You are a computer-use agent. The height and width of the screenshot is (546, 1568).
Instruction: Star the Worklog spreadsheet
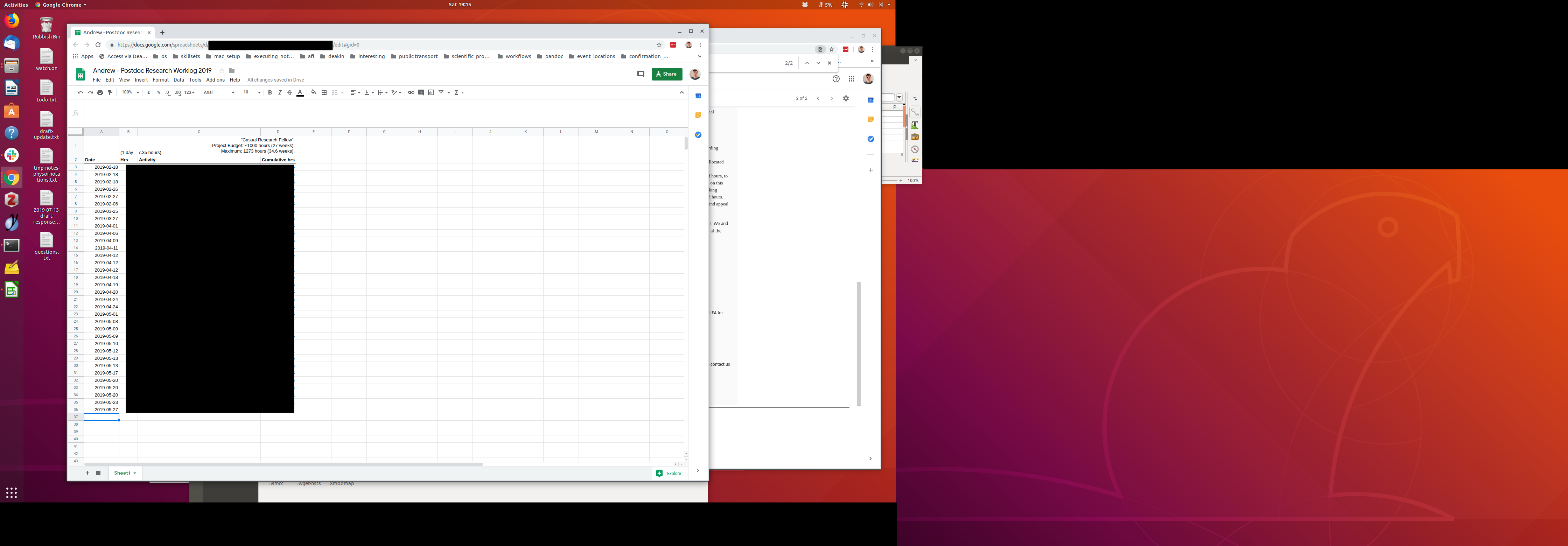pos(222,71)
